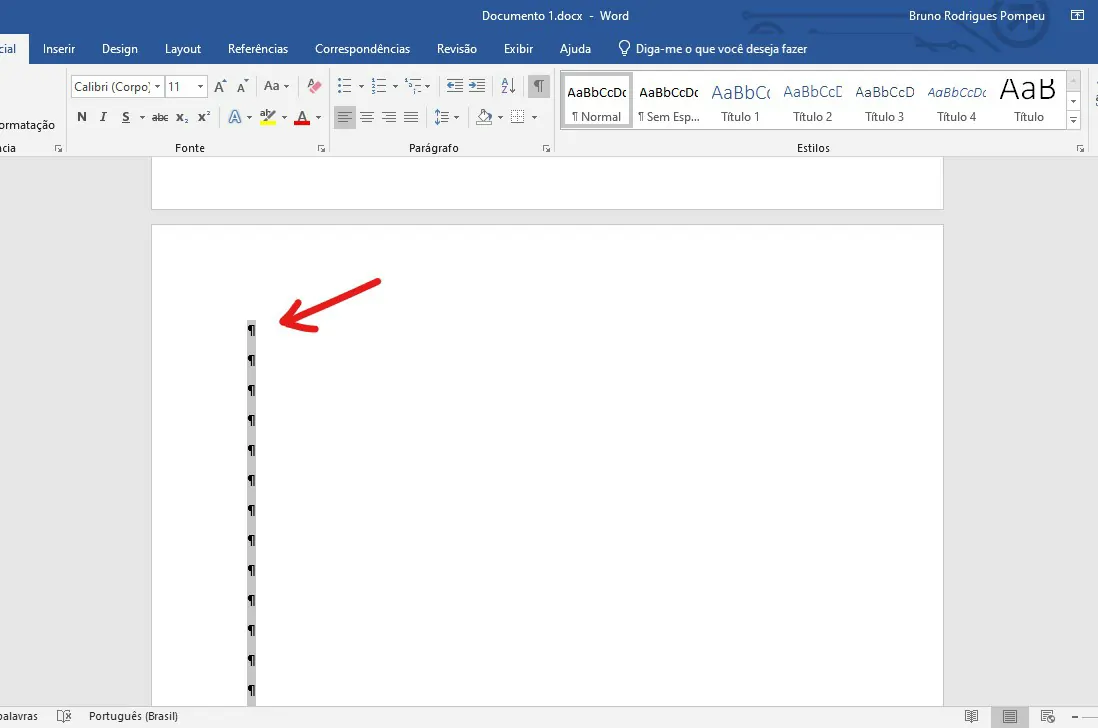Screen dimensions: 1098x728
Task: Toggle the show paragraph marks button
Action: coord(538,86)
